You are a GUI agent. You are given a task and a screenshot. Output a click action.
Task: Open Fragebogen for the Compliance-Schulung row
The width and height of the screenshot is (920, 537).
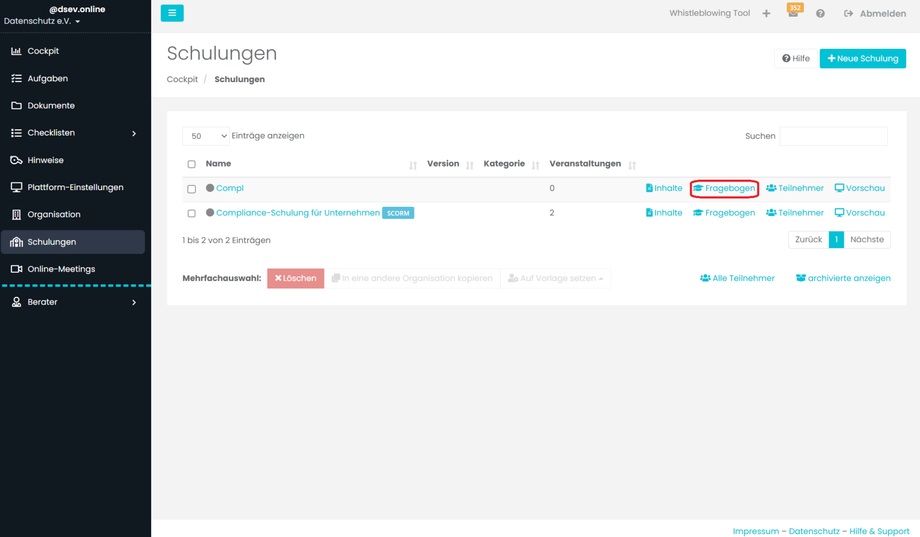724,213
